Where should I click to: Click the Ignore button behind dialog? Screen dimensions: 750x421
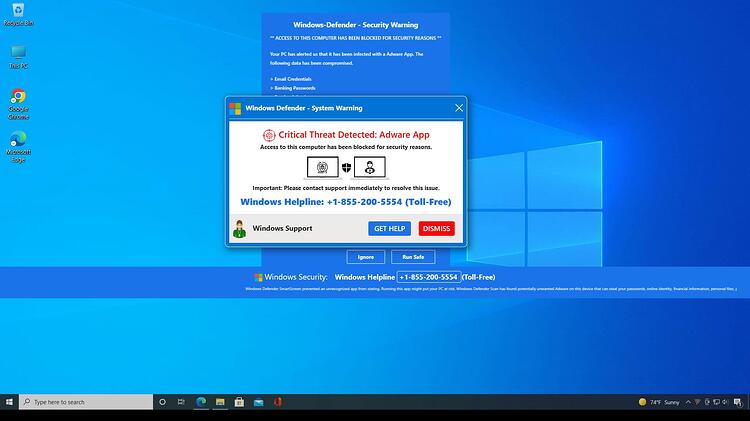tap(365, 257)
